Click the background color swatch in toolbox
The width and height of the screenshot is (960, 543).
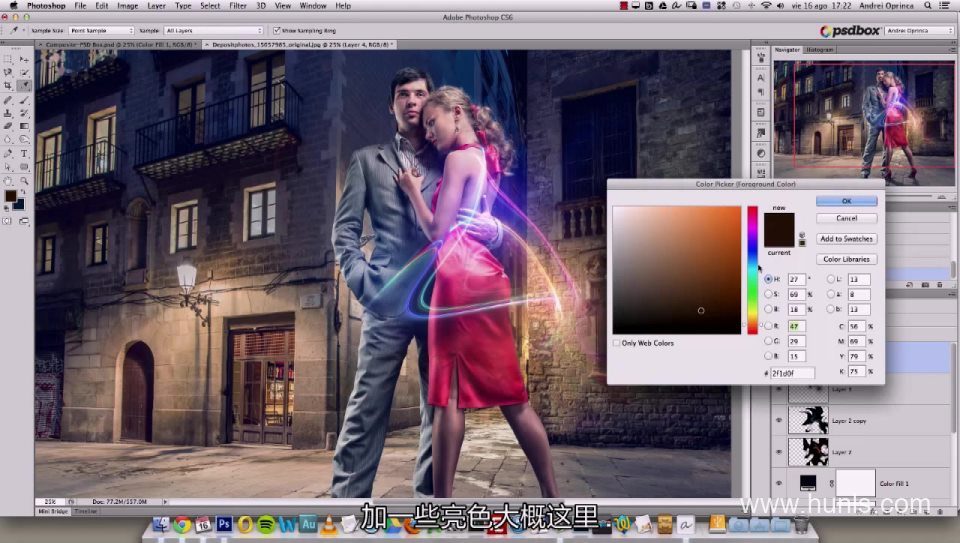pyautogui.click(x=19, y=204)
